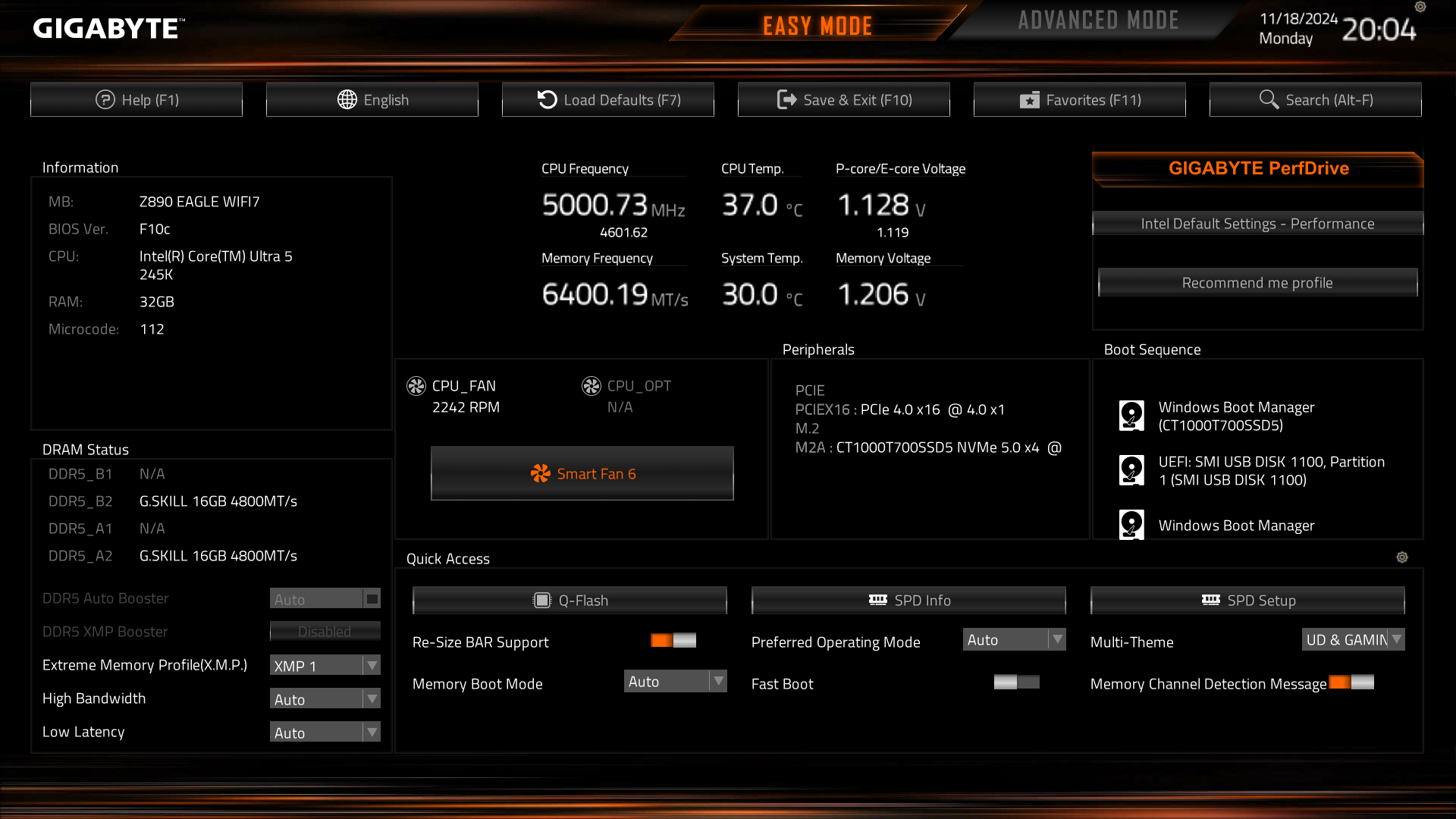Toggle Memory Channel Detection Message switch
The width and height of the screenshot is (1456, 819).
(1351, 682)
